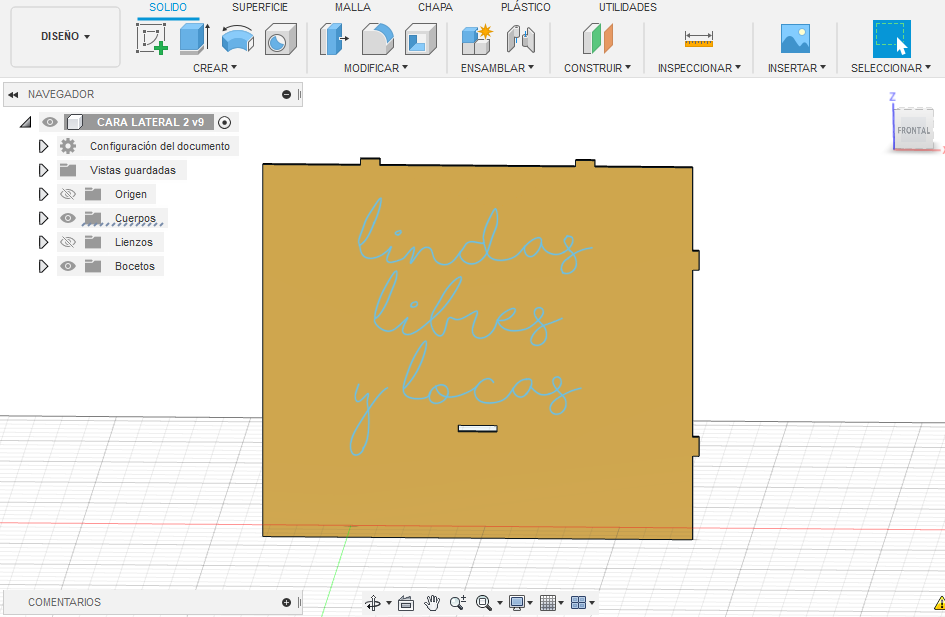
Task: Click the Look At icon
Action: (406, 603)
